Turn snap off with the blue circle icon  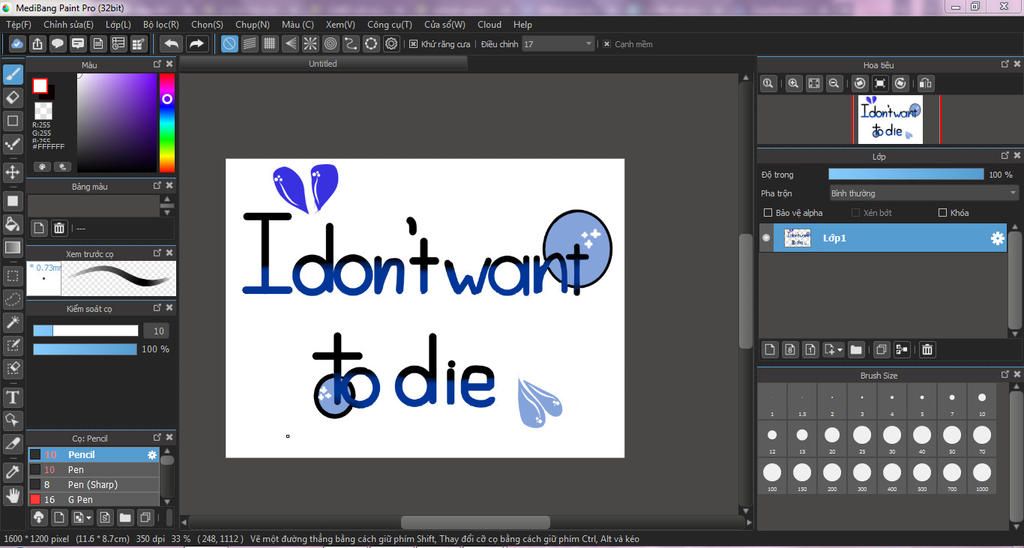pyautogui.click(x=229, y=44)
